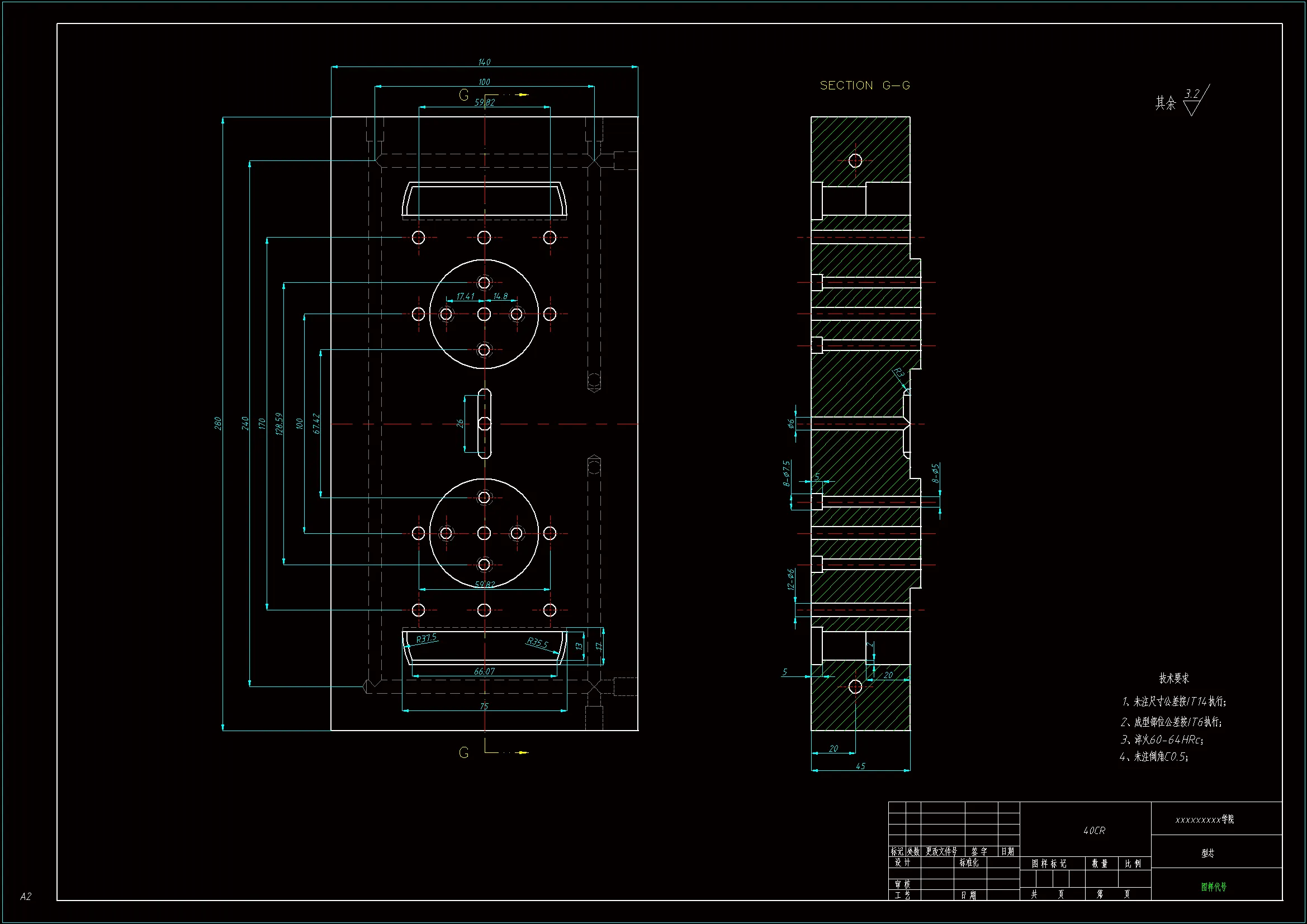Select the 66.07 slot dimension text

[485, 671]
